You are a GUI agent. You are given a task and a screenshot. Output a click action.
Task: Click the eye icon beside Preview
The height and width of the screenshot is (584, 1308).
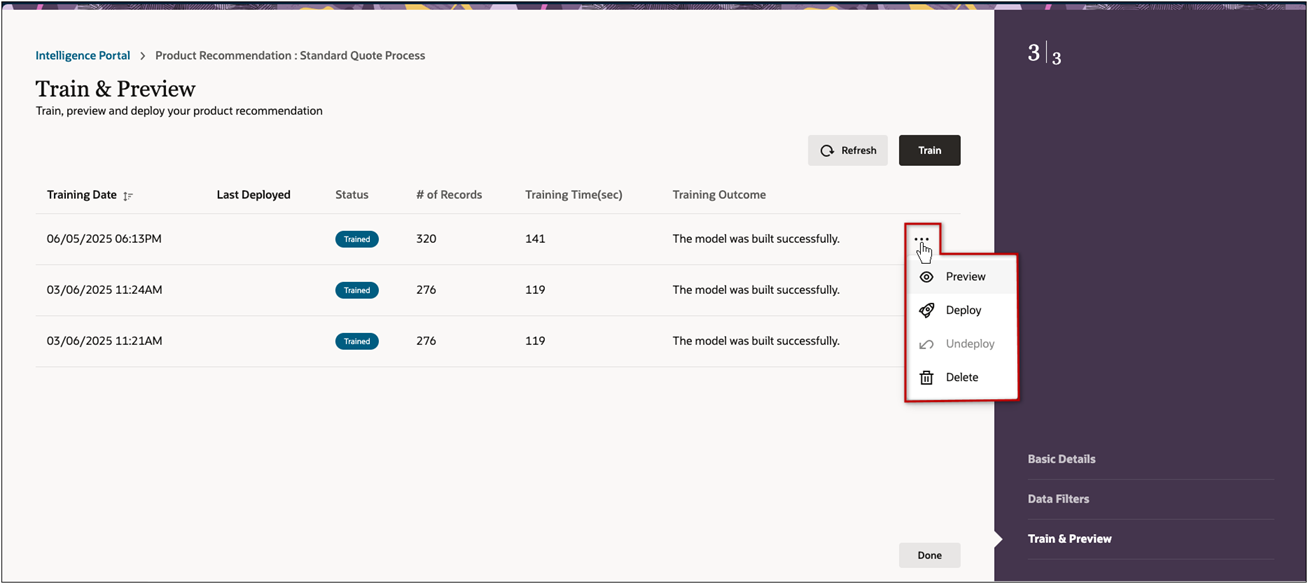tap(926, 277)
